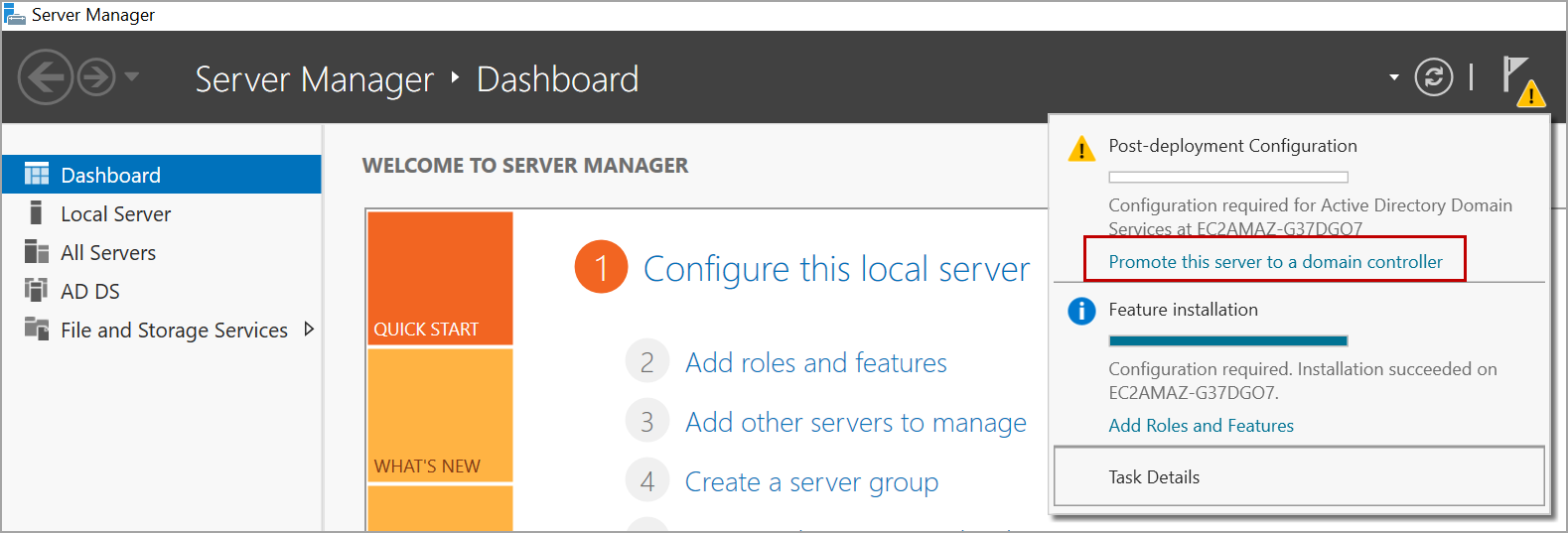Click Add Roles and Features notification link
This screenshot has height=533, width=1568.
point(1201,426)
